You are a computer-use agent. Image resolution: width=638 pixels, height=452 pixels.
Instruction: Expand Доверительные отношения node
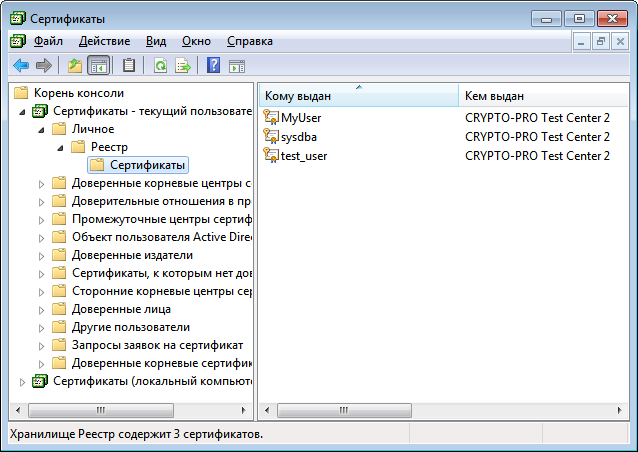(42, 202)
